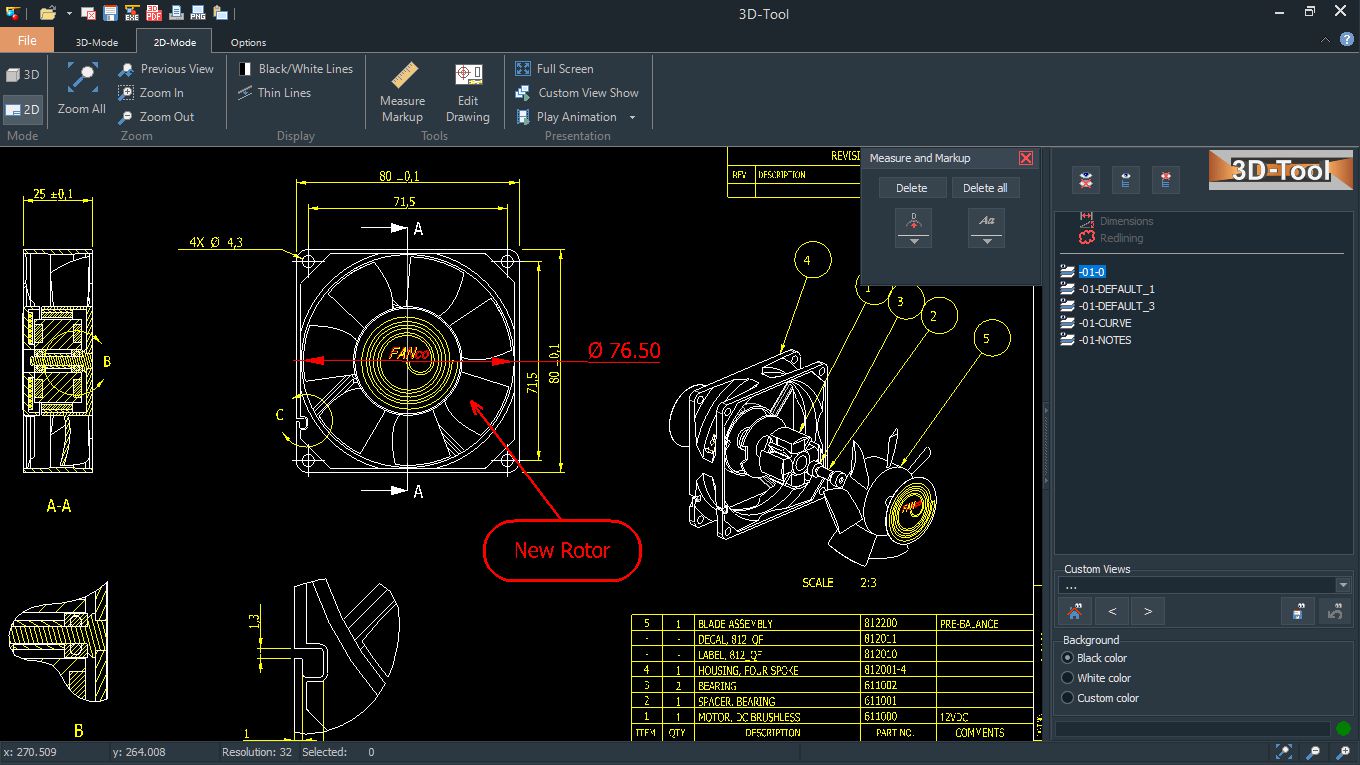The width and height of the screenshot is (1360, 765).
Task: Export as 3D PDF from quick toolbar
Action: [x=153, y=13]
